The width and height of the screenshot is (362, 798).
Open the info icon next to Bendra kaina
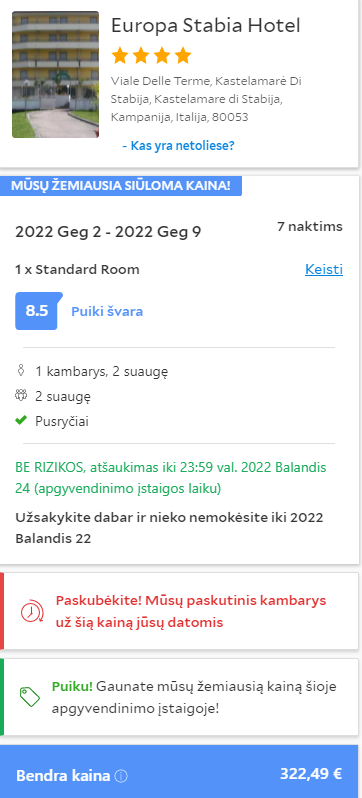click(121, 776)
